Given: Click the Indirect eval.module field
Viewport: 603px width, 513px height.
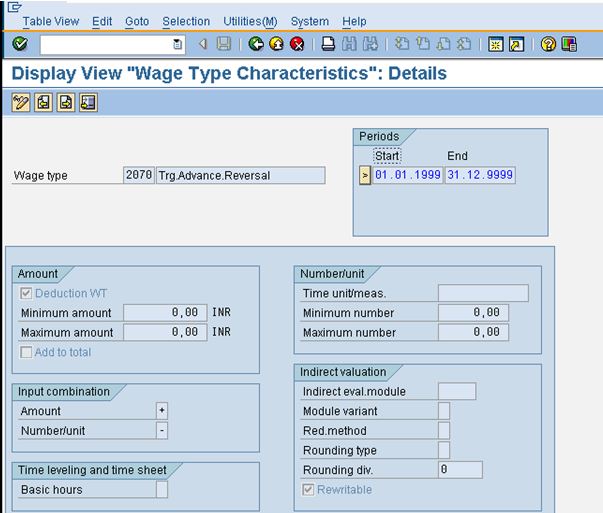Looking at the screenshot, I should [457, 391].
